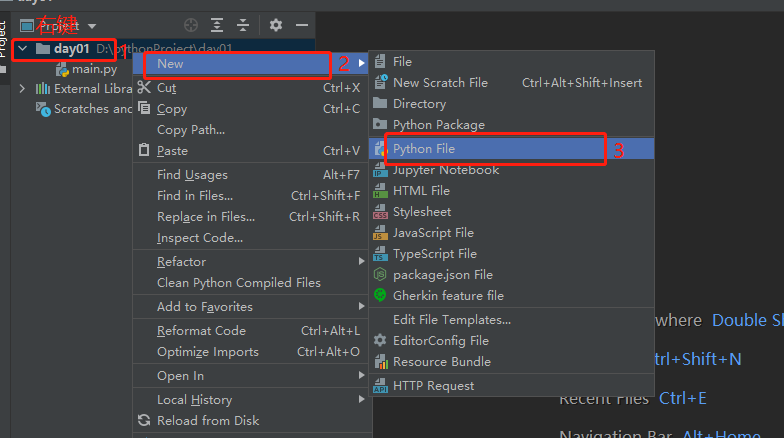784x438 pixels.
Task: Select Gherkin feature file entry
Action: [512, 296]
